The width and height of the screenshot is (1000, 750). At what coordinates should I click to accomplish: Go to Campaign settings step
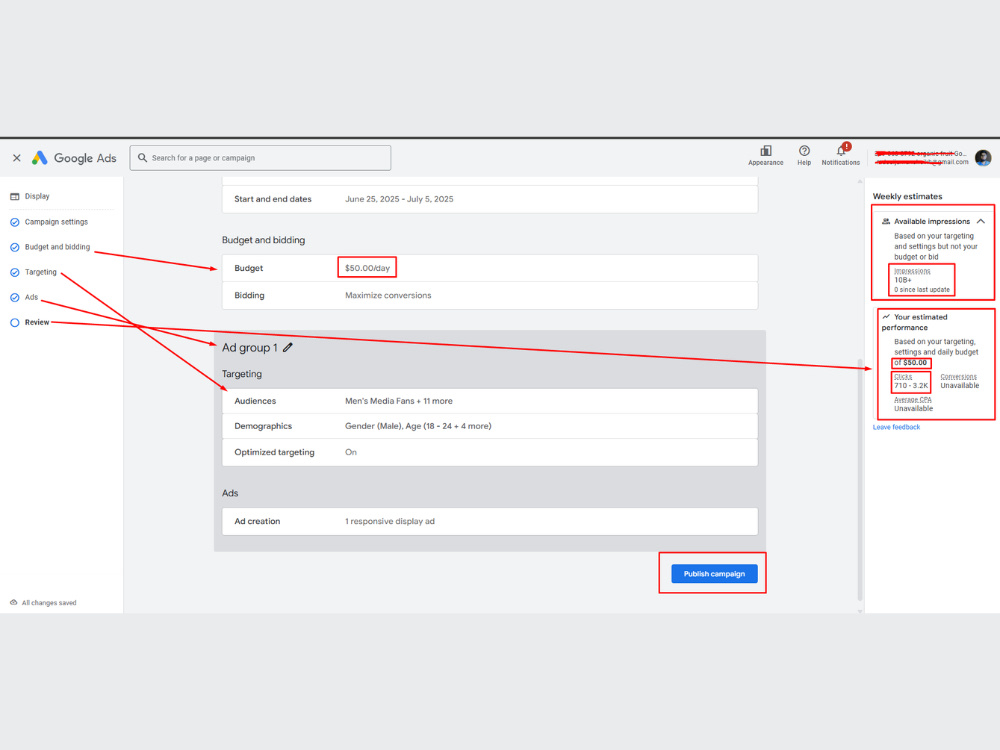[x=56, y=222]
